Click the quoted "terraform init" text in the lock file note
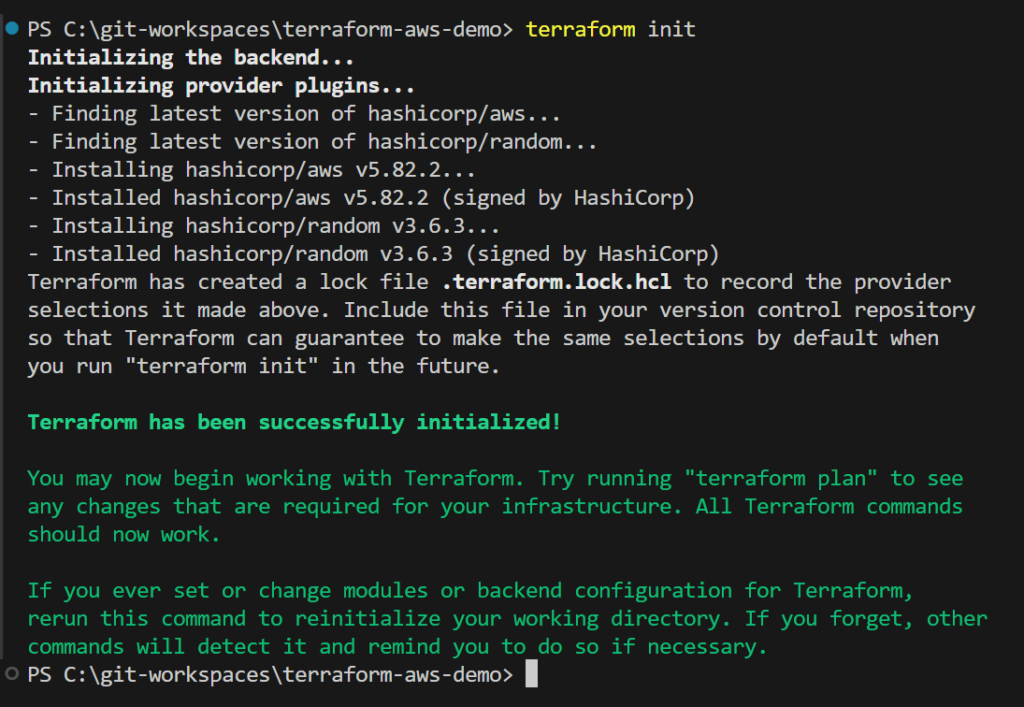The width and height of the screenshot is (1024, 707). [221, 366]
